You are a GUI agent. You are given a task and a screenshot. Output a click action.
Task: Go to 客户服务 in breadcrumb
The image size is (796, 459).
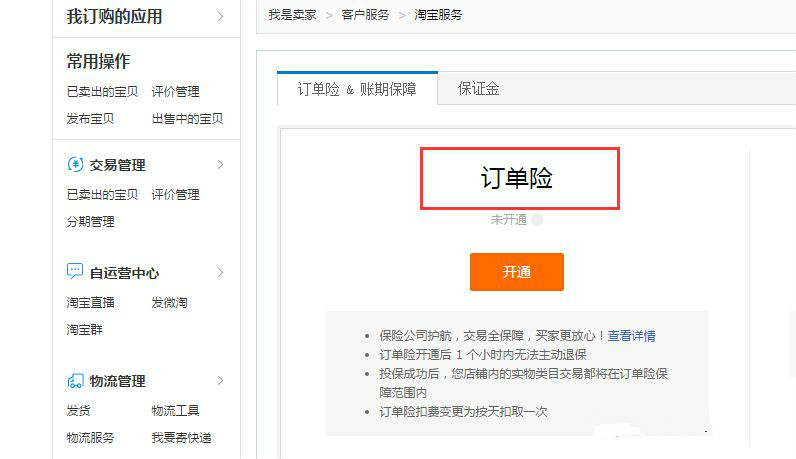(x=366, y=15)
